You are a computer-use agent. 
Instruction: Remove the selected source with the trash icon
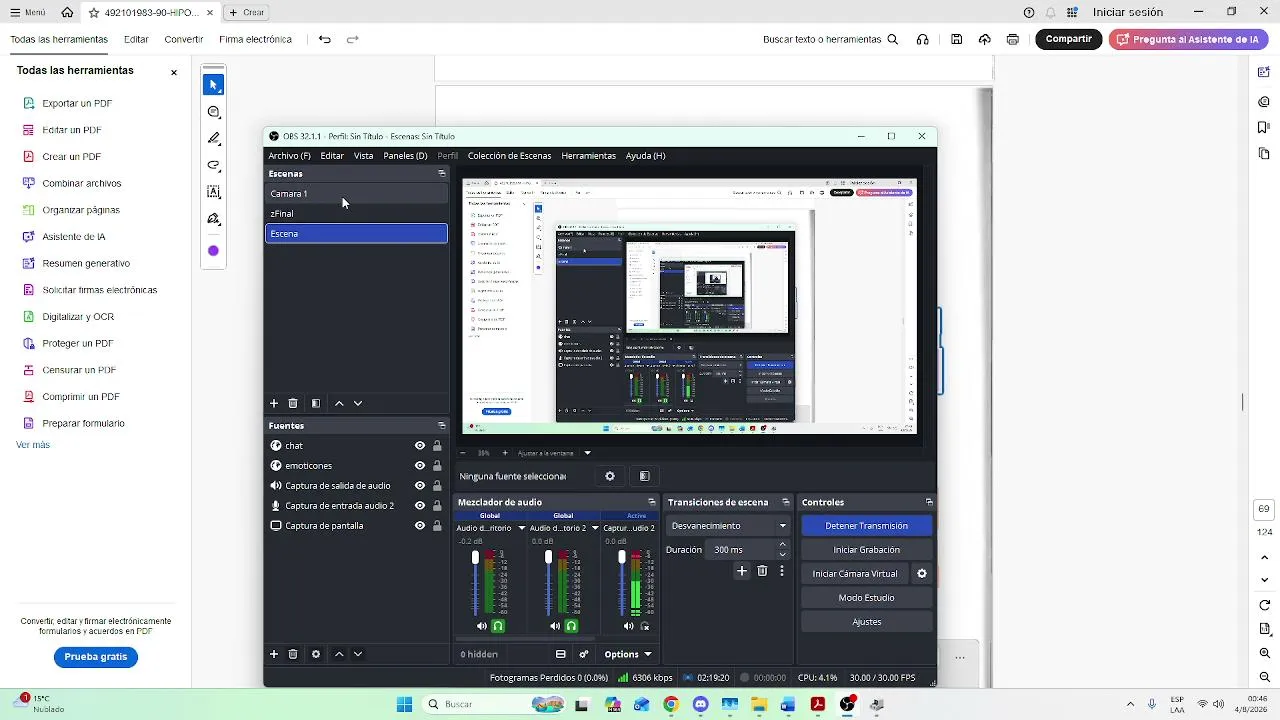(x=293, y=654)
